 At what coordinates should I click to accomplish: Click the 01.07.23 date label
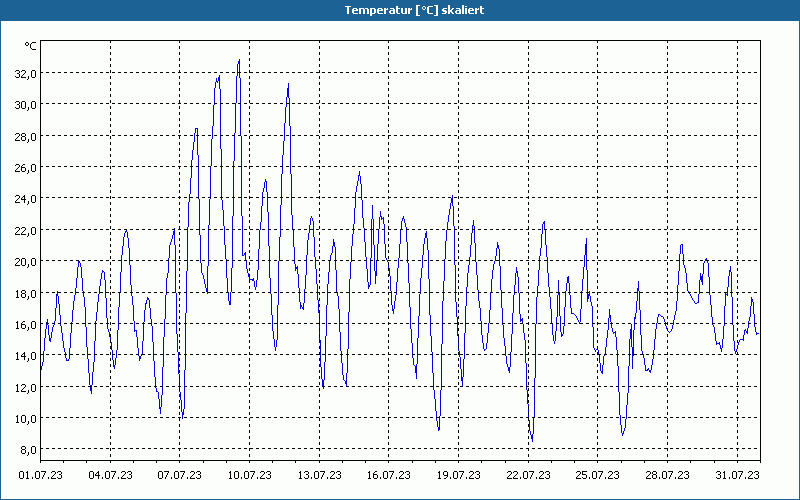40,476
